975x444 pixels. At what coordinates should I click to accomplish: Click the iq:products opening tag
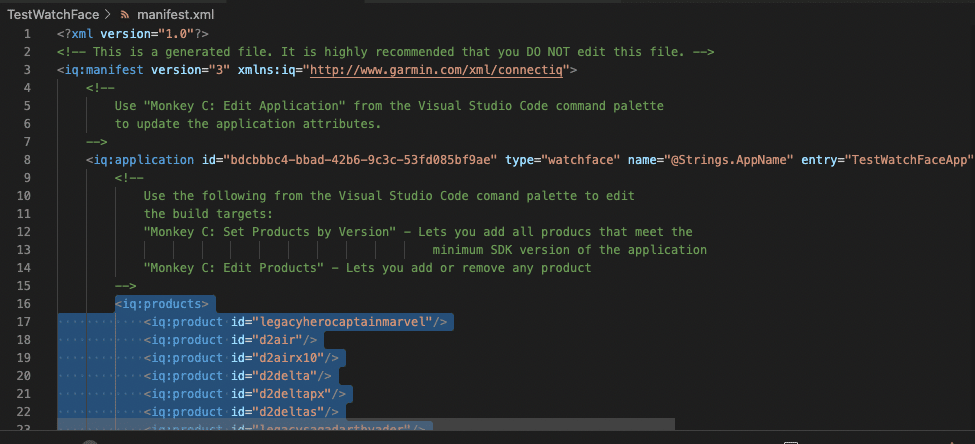click(162, 304)
